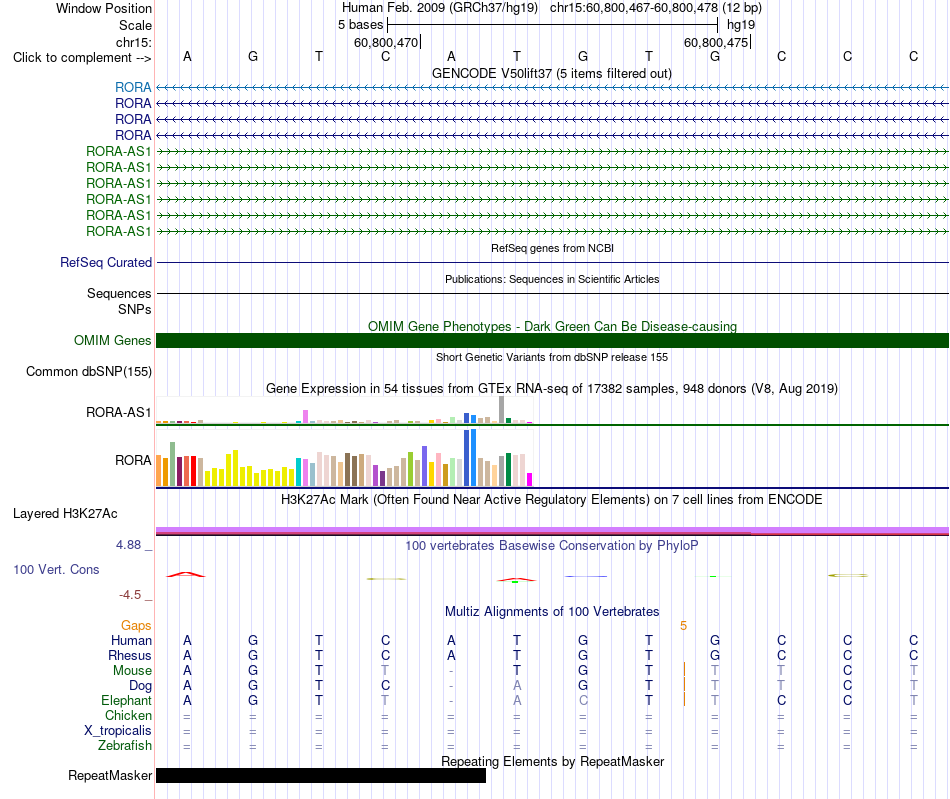Click the hg19 label by scale bar
The image size is (950, 799).
pos(741,25)
